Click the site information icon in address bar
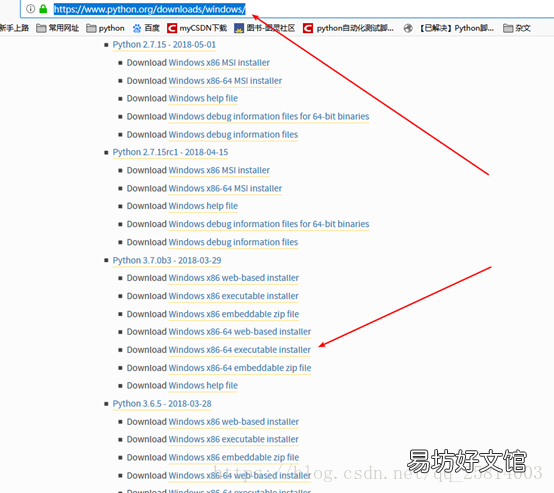Viewport: 554px width, 493px height. tap(31, 9)
